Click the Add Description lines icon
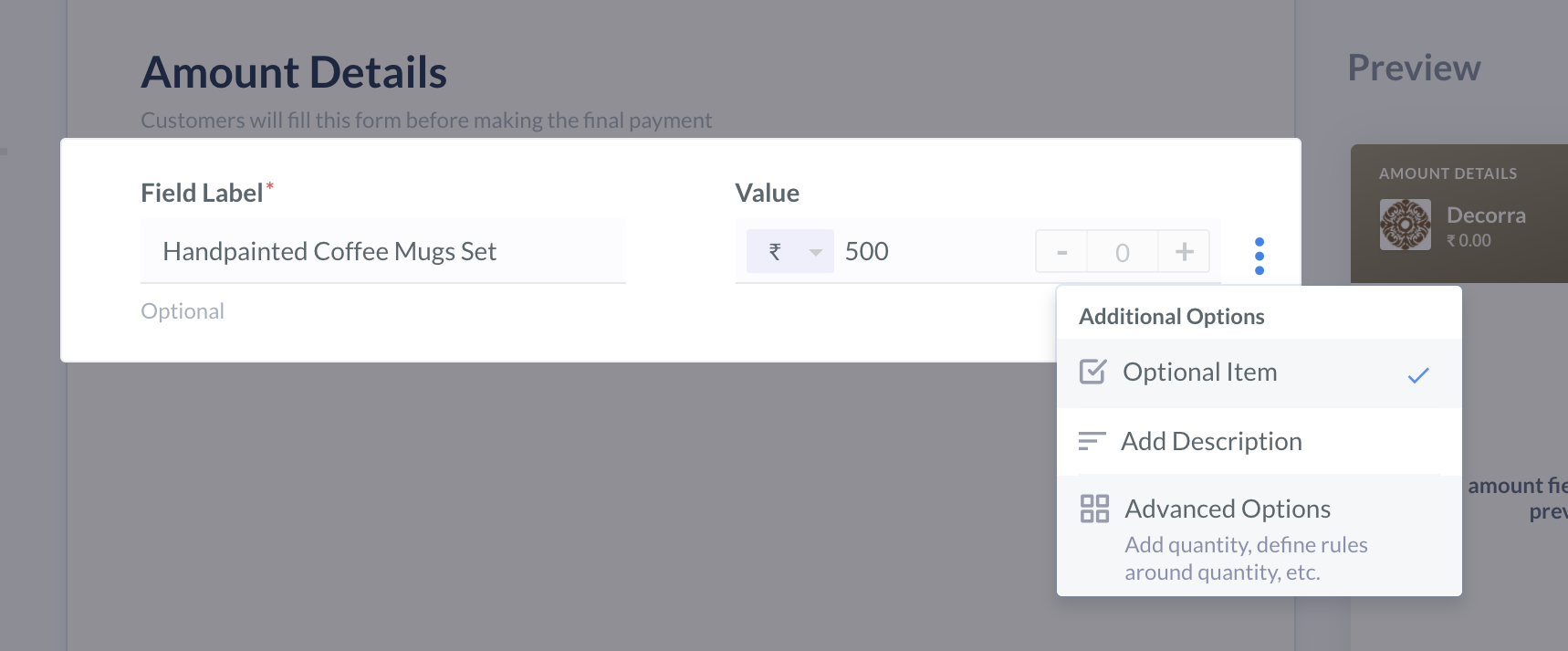The height and width of the screenshot is (651, 1568). (x=1092, y=441)
